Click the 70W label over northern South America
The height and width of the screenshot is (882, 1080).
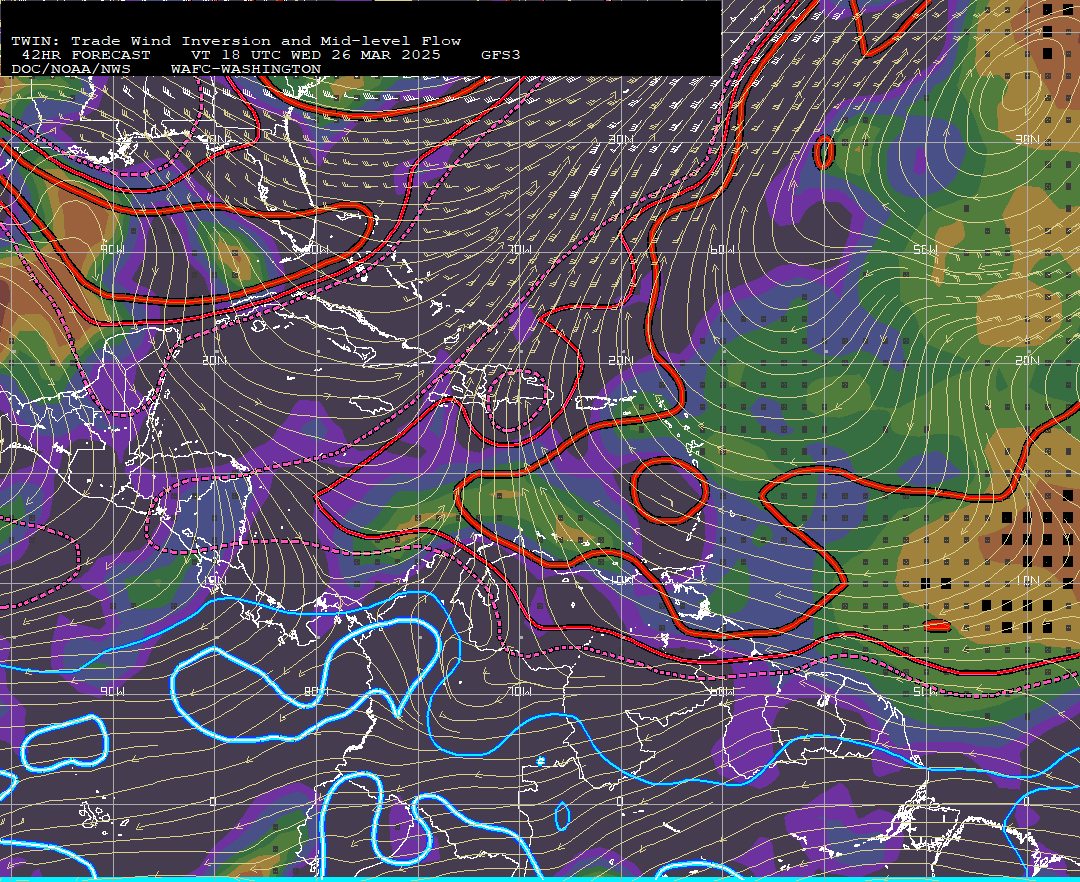click(521, 691)
